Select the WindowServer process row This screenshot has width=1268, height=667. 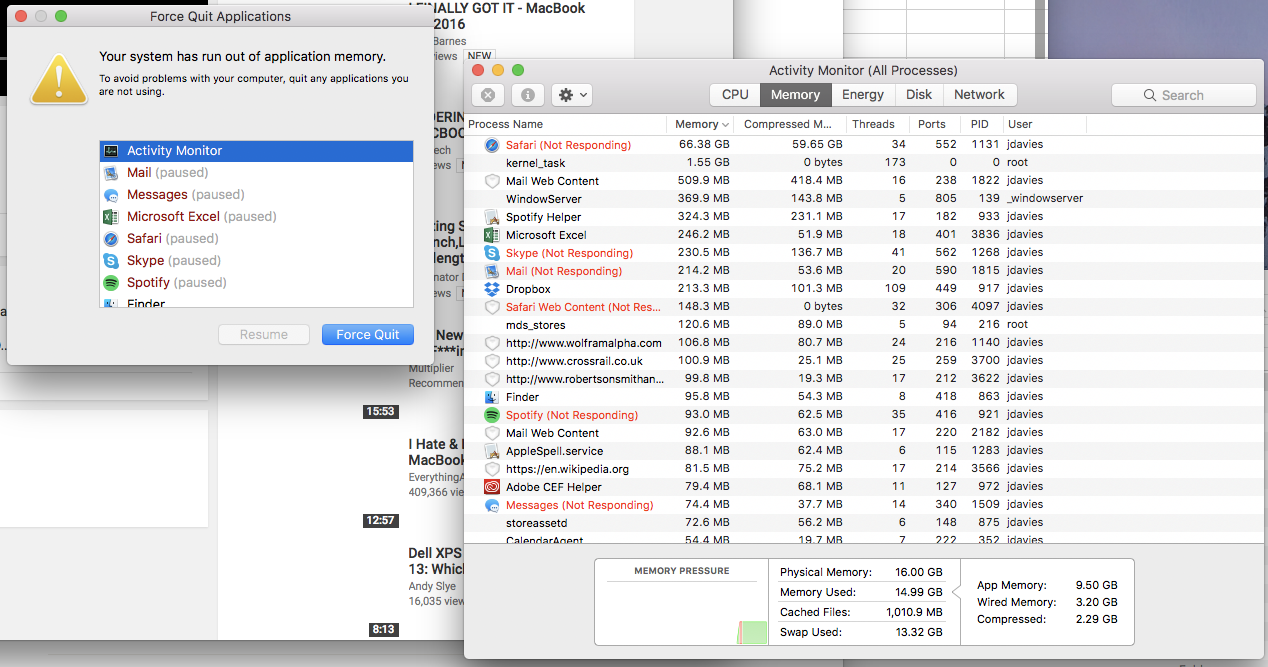(866, 199)
